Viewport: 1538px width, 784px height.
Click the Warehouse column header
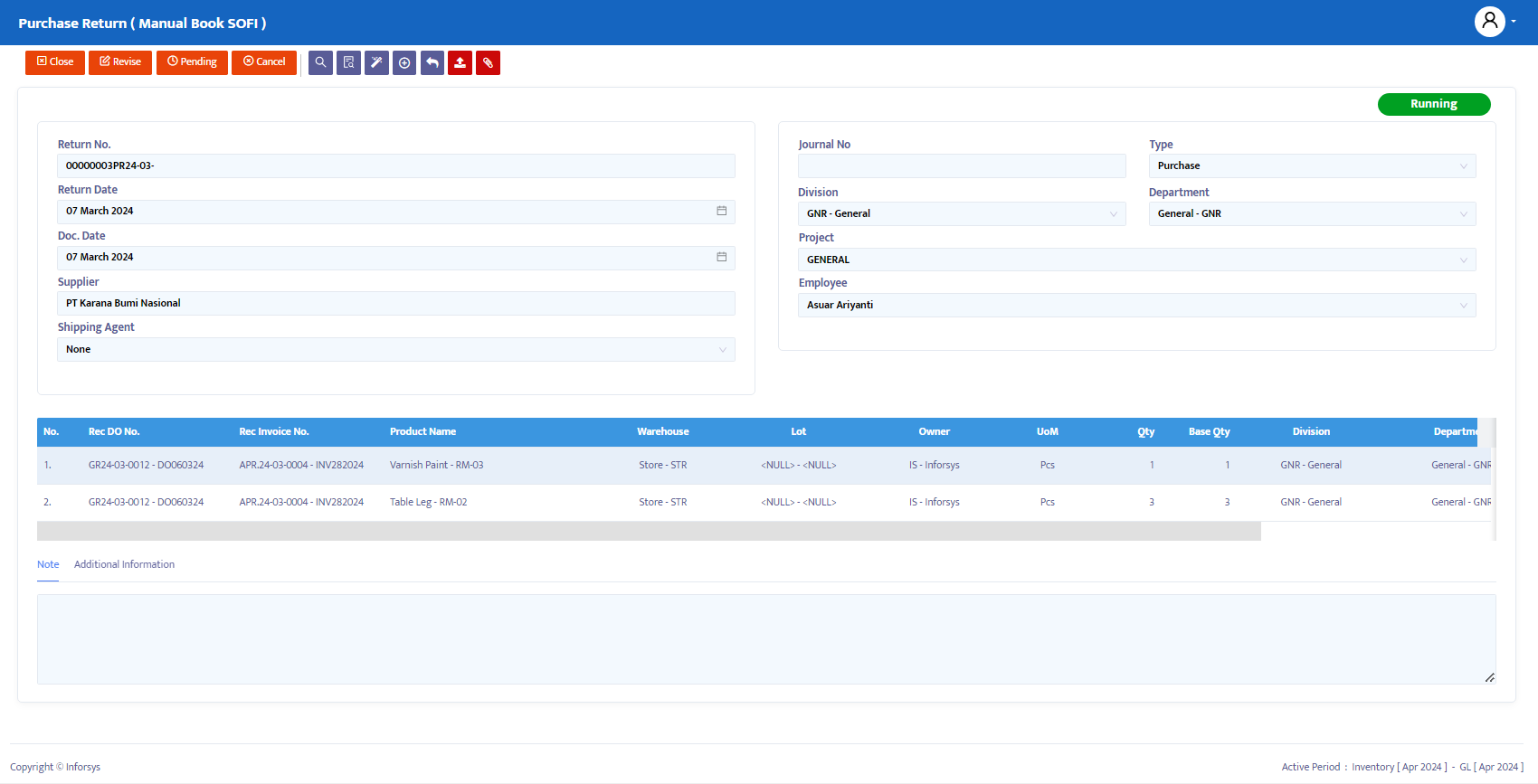click(x=663, y=431)
